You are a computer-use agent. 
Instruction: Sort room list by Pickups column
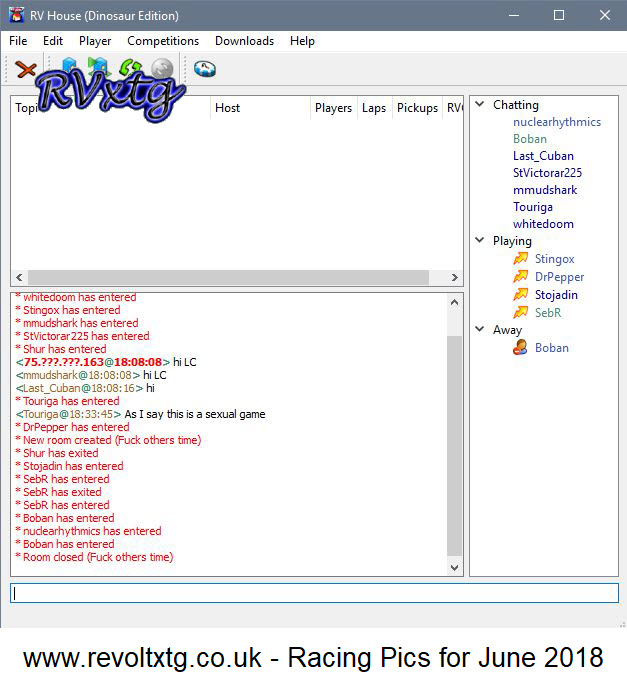[417, 108]
